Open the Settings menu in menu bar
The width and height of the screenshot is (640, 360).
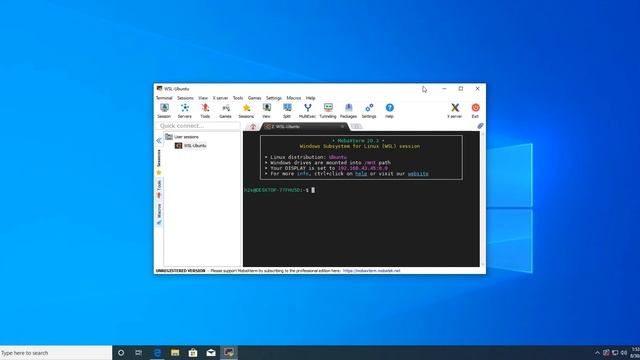[274, 98]
